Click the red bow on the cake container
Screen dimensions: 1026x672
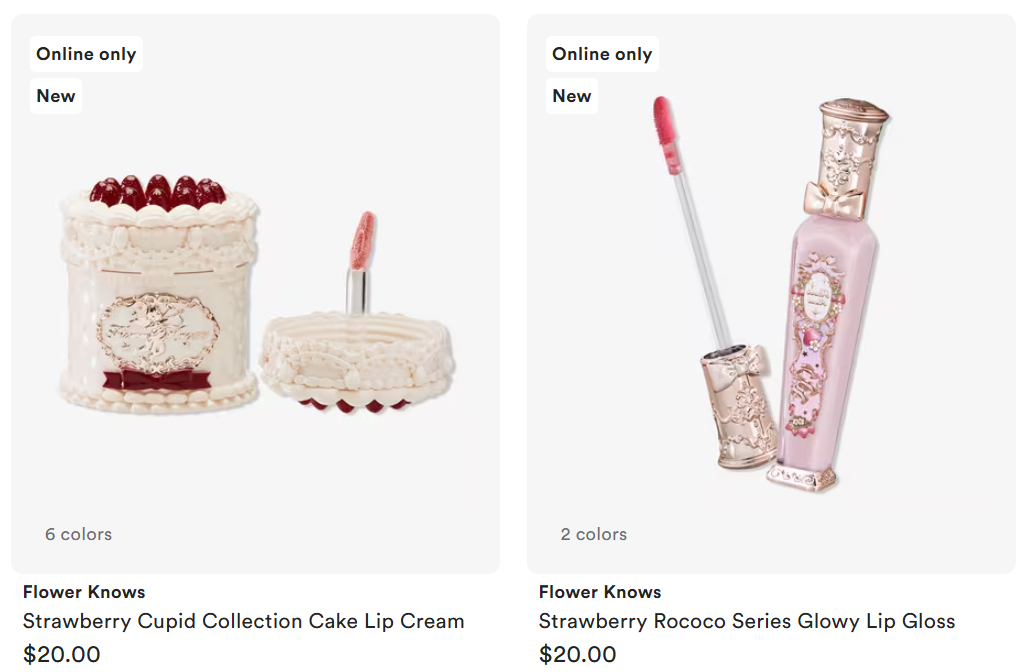tap(156, 380)
